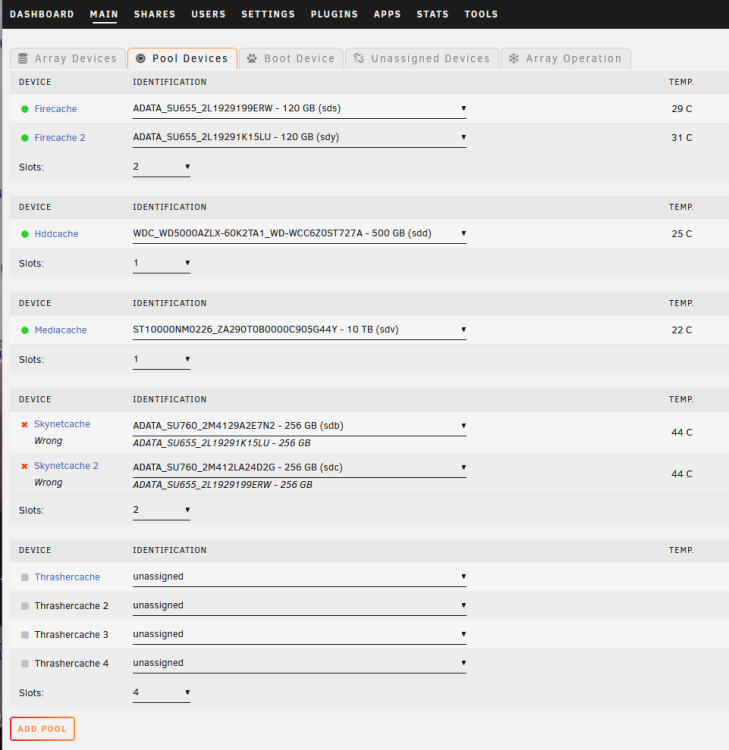
Task: Open the Skynetcache 2 device identification dropdown
Action: [x=299, y=467]
